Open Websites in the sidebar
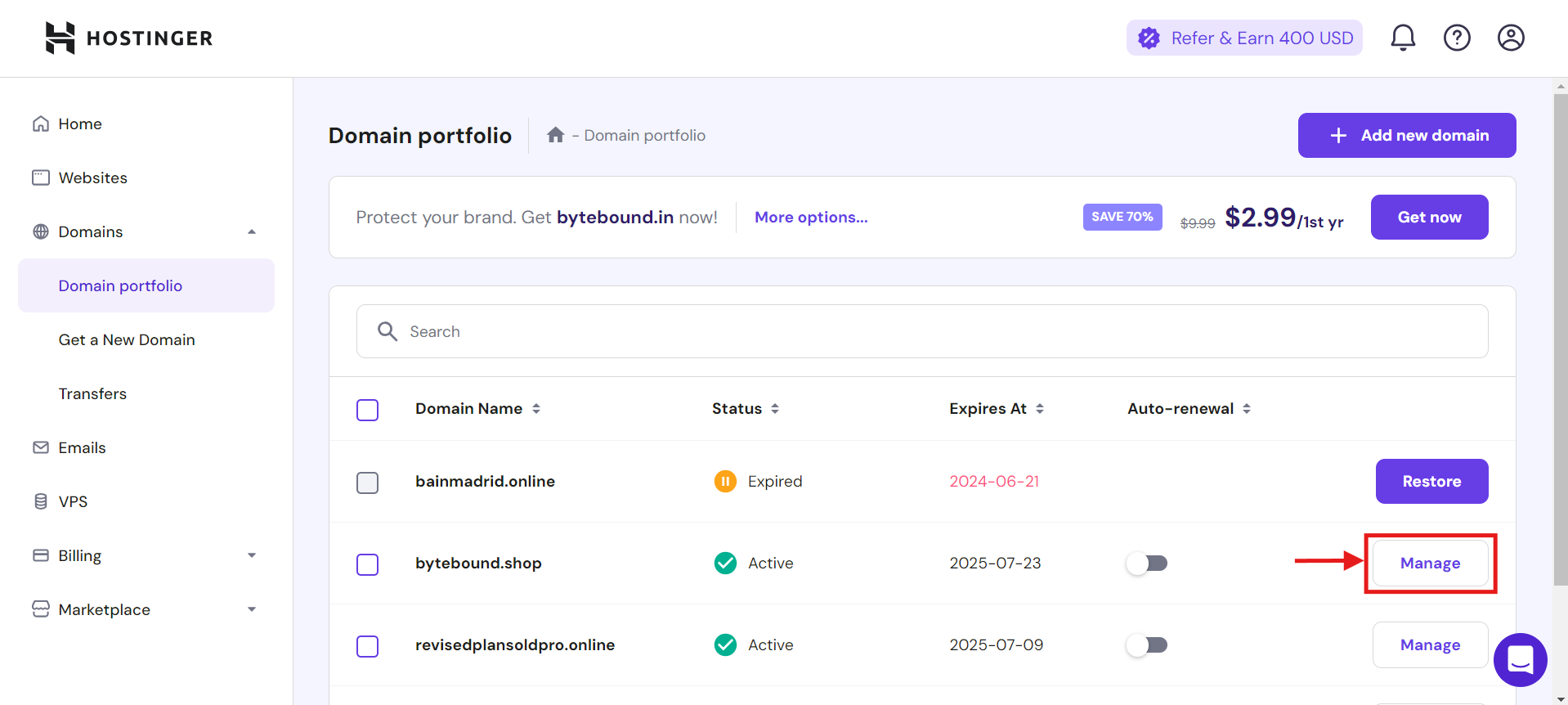The image size is (1568, 705). coord(93,177)
